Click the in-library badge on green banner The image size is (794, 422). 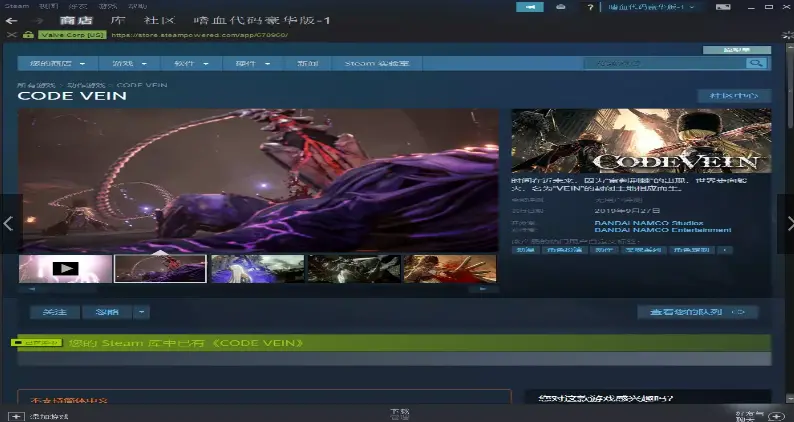coord(36,343)
